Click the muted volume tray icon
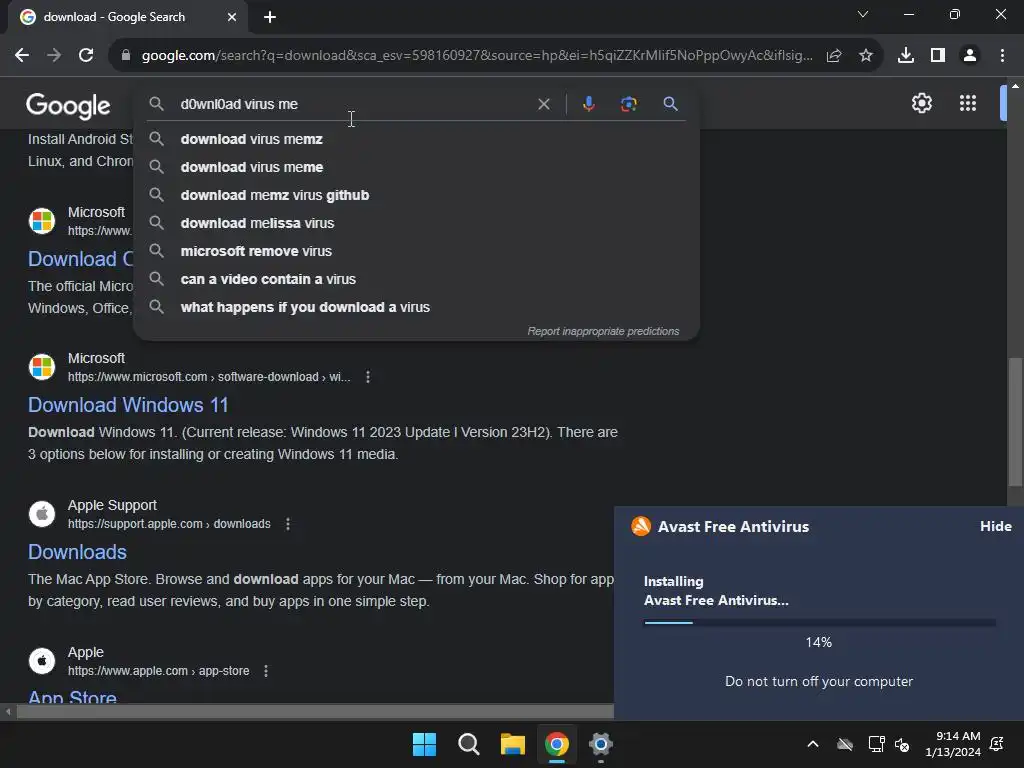The width and height of the screenshot is (1024, 768). tap(903, 744)
